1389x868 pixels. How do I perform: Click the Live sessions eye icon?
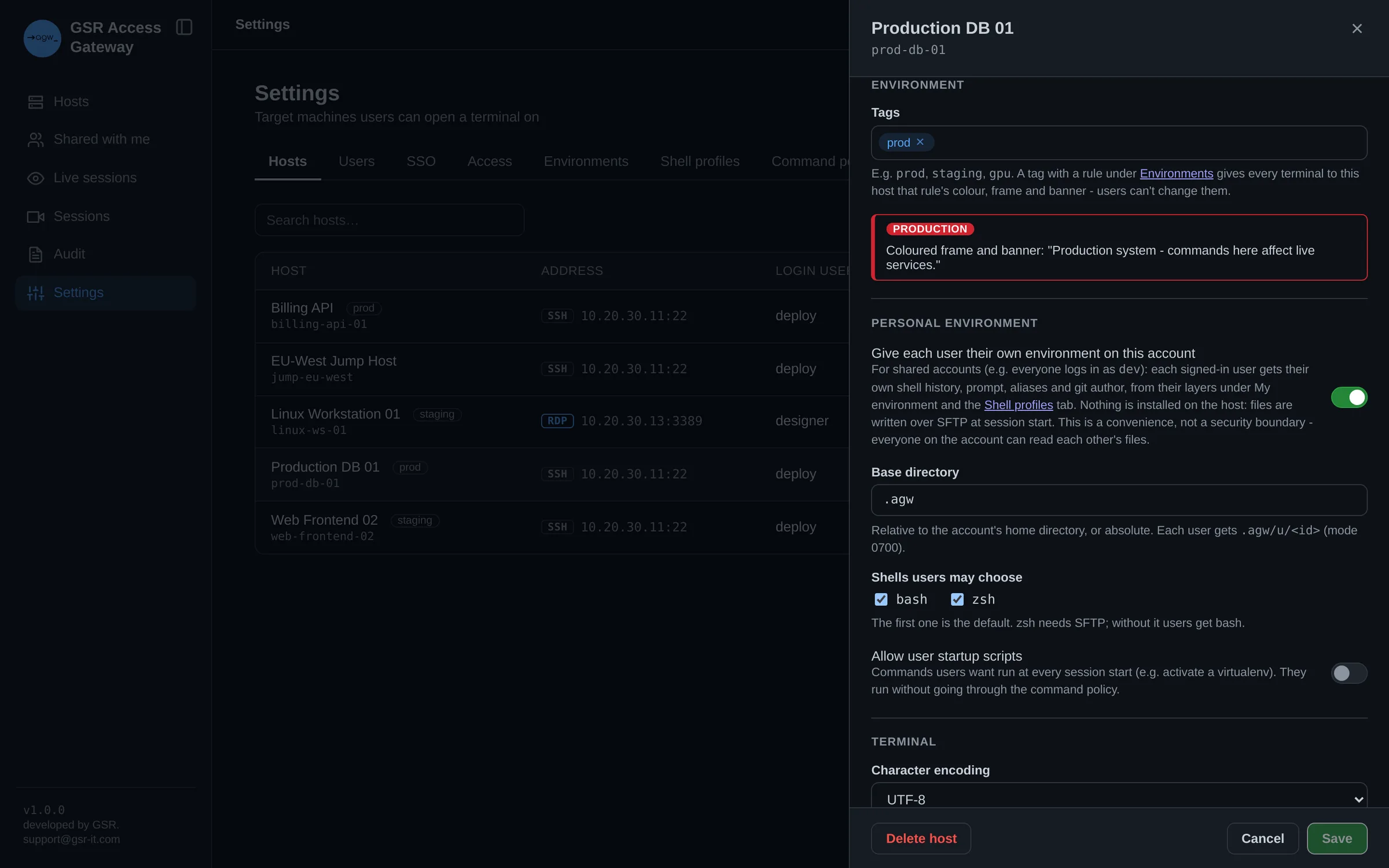(35, 178)
